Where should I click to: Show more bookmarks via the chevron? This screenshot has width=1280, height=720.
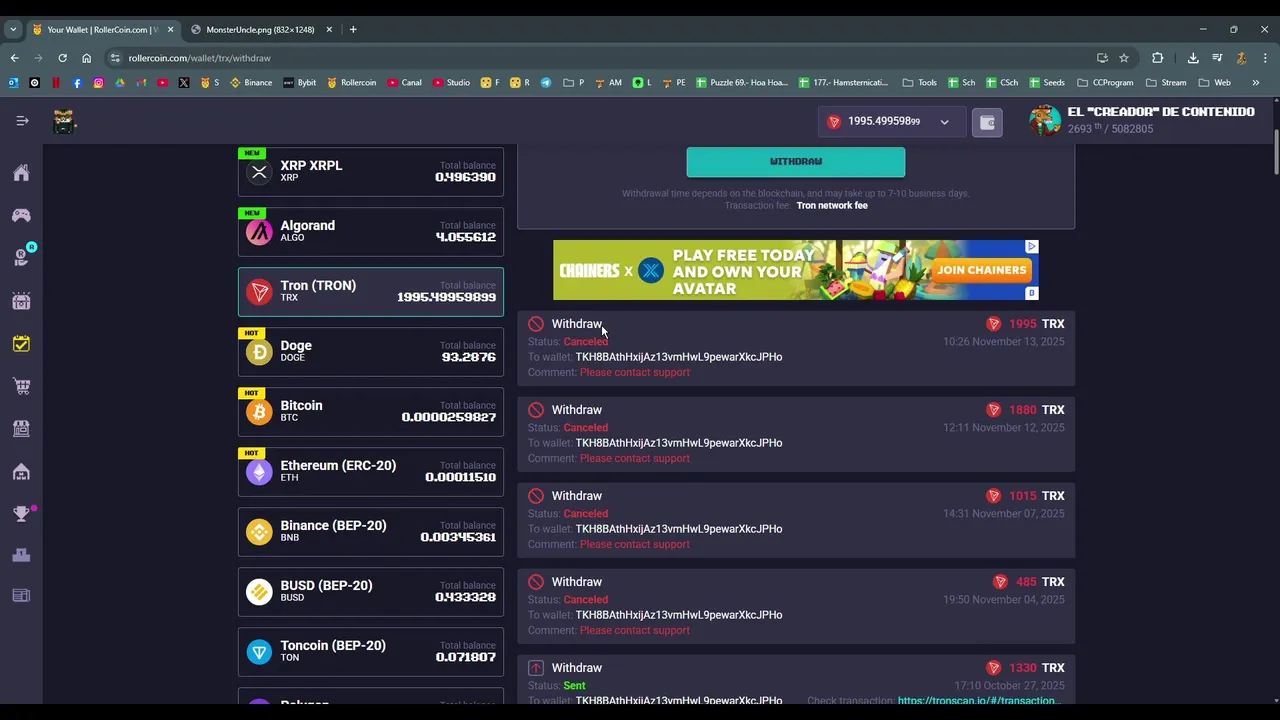click(x=1256, y=82)
